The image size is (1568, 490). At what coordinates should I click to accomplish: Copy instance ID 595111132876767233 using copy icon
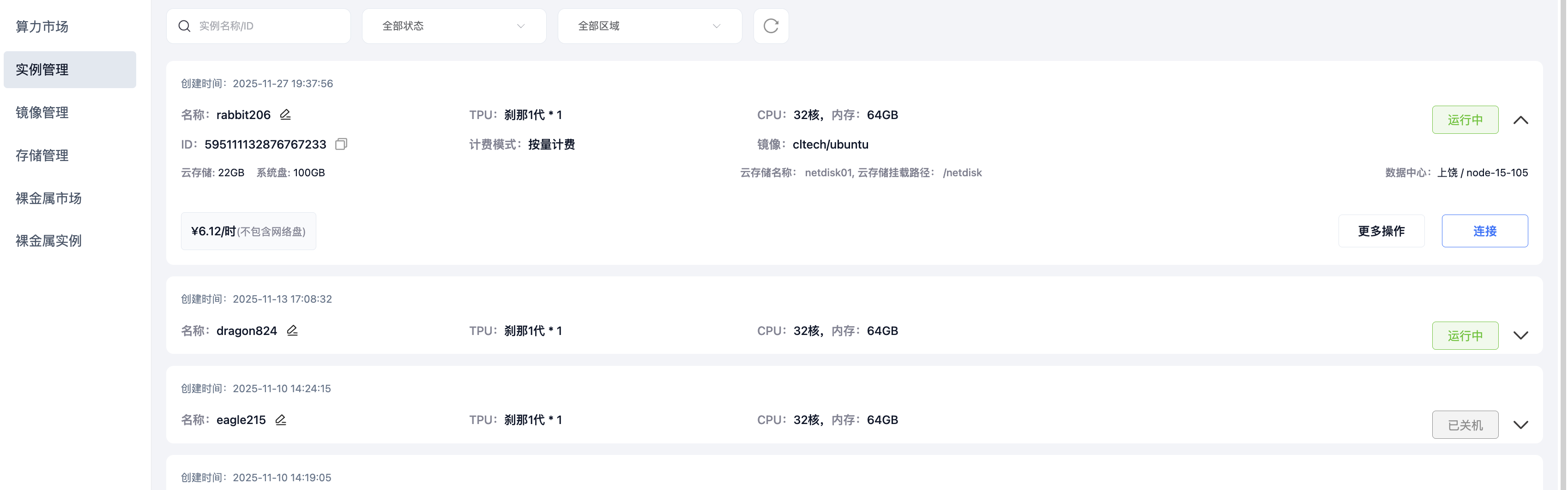341,144
